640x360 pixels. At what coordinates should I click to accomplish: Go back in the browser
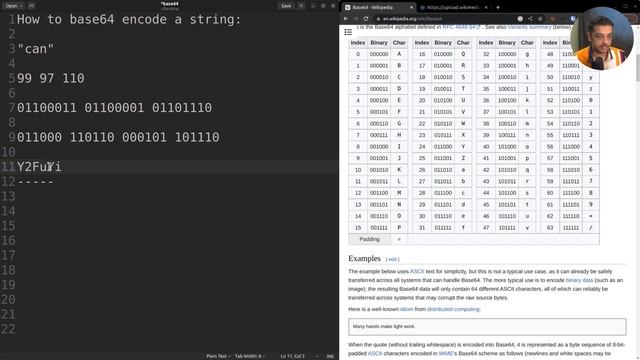click(346, 19)
